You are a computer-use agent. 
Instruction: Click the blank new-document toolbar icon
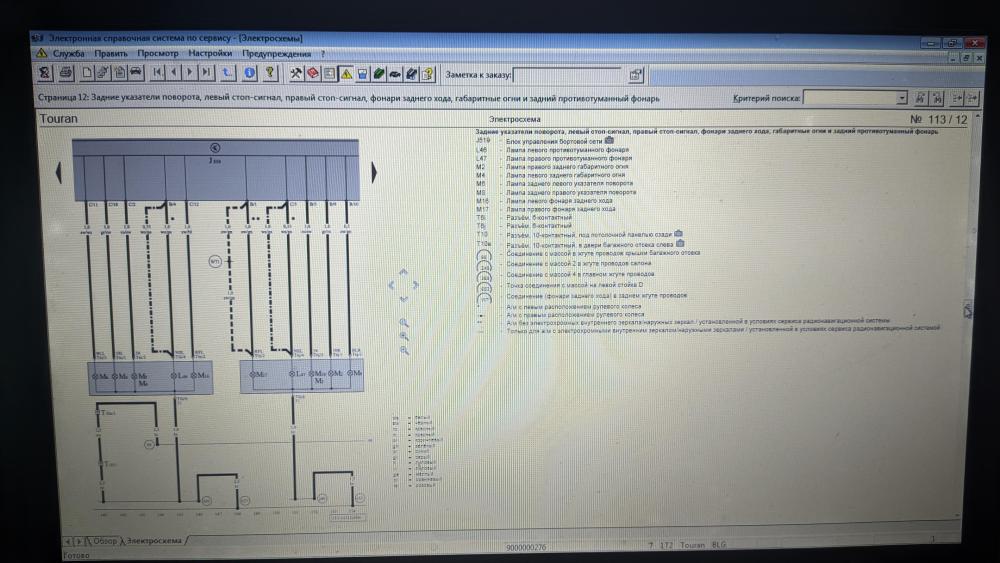point(87,73)
